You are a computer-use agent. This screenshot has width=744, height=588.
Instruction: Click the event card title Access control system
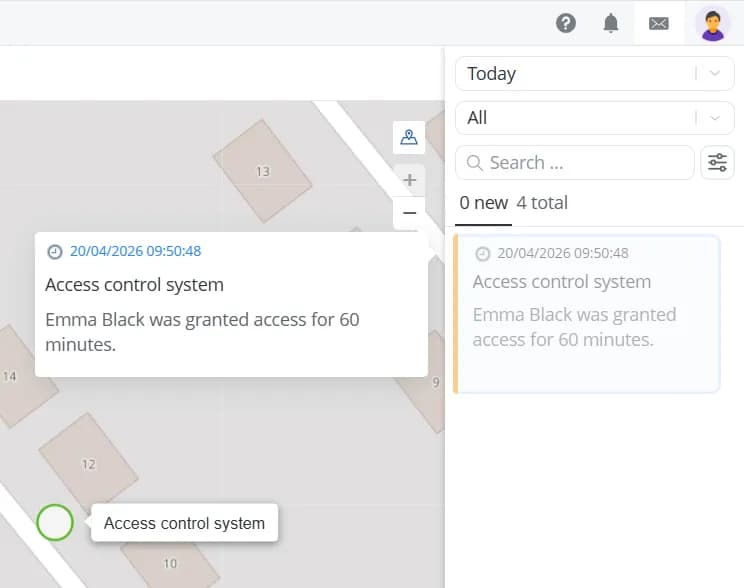point(562,282)
